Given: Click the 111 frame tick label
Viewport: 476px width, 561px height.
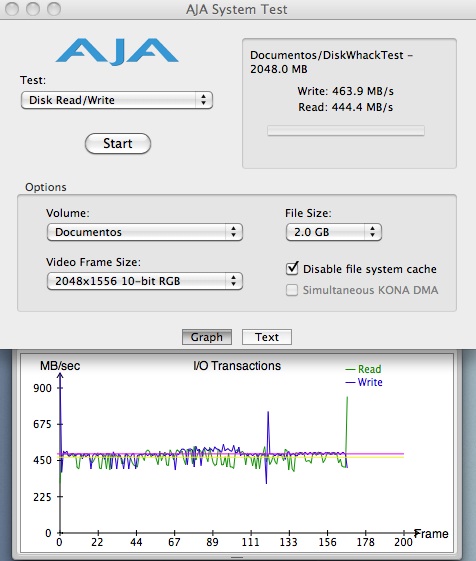Looking at the screenshot, I should (251, 542).
